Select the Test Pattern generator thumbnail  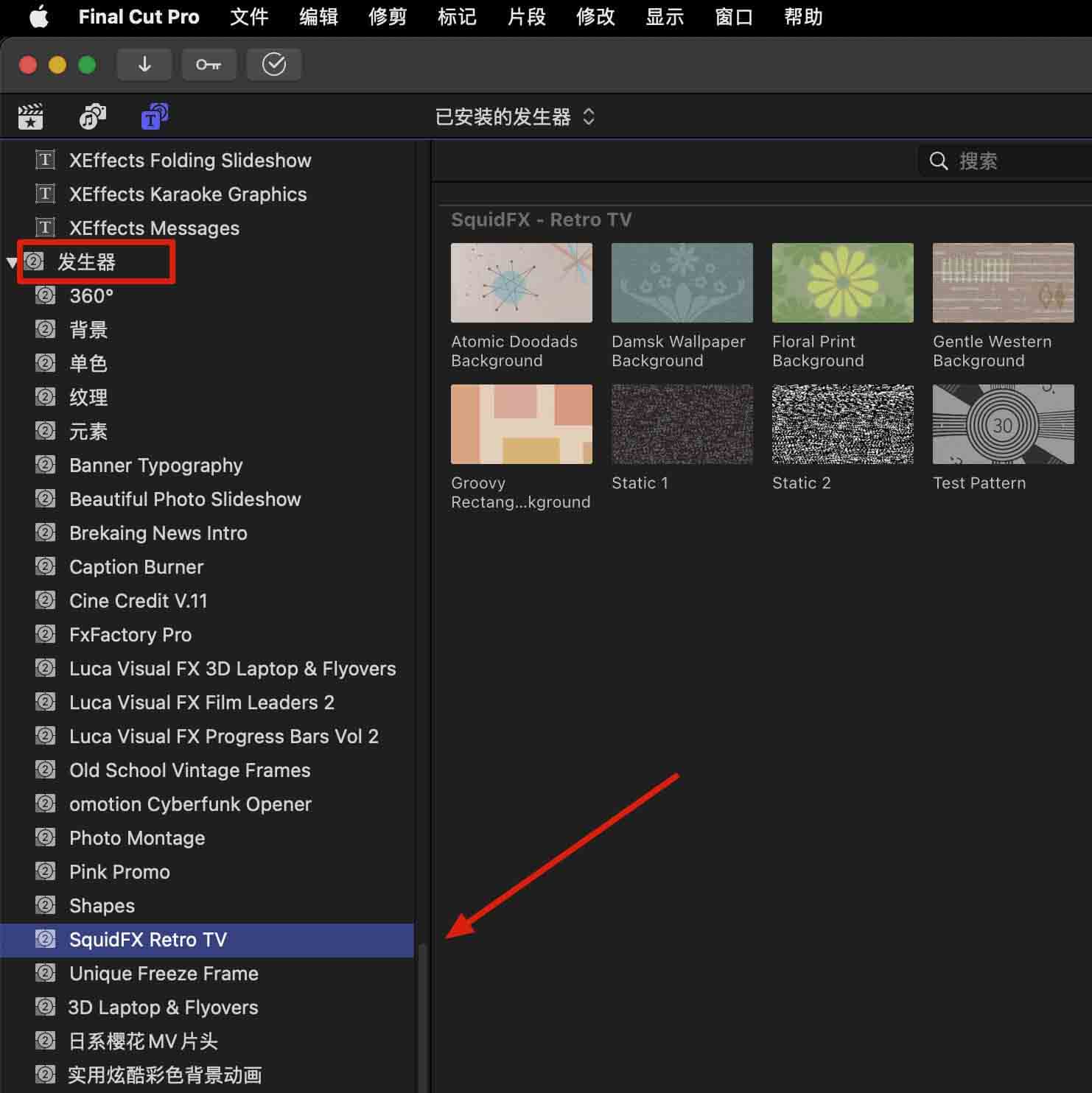pyautogui.click(x=1003, y=424)
